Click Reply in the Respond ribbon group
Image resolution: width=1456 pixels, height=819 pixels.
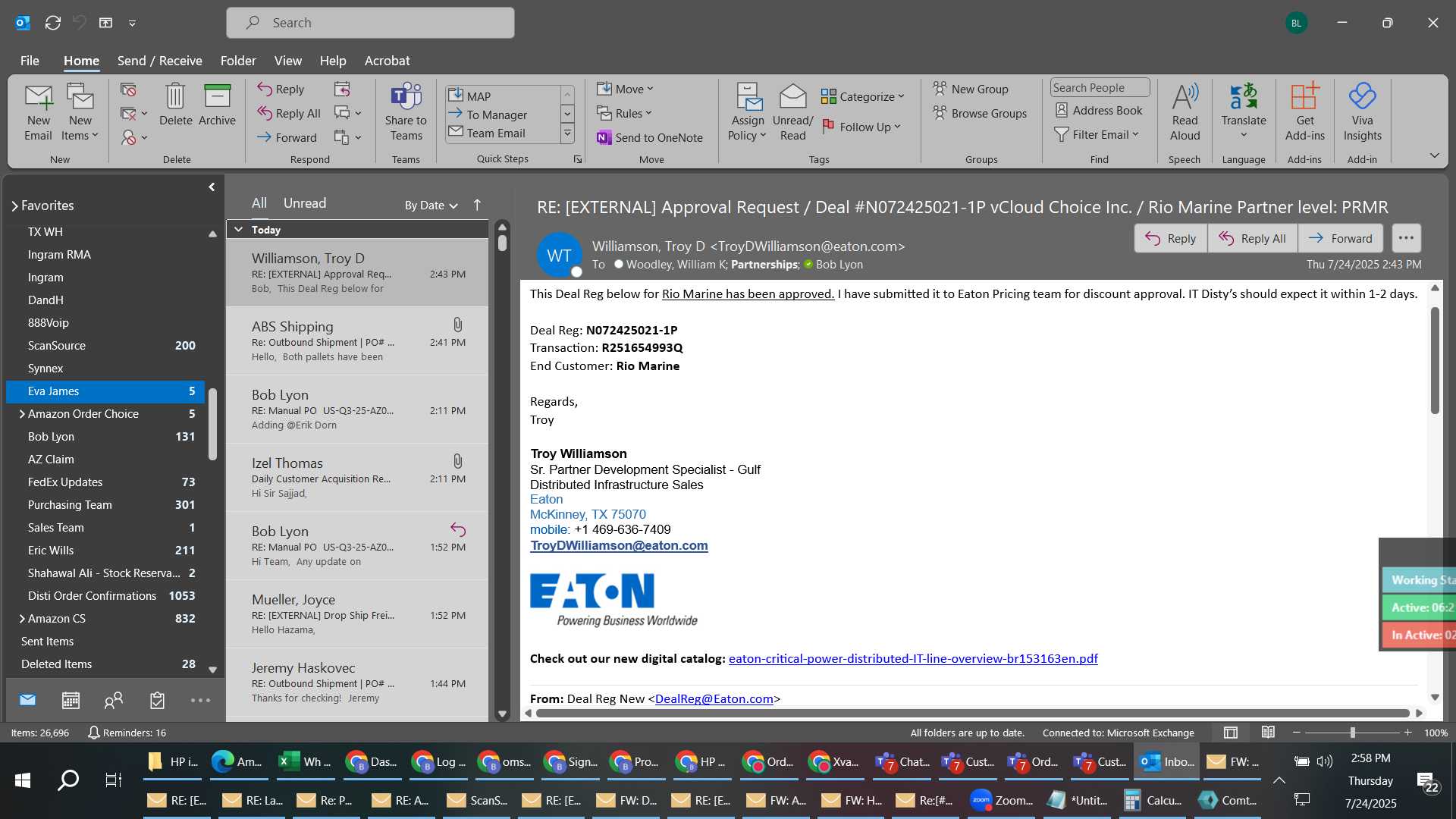point(281,89)
